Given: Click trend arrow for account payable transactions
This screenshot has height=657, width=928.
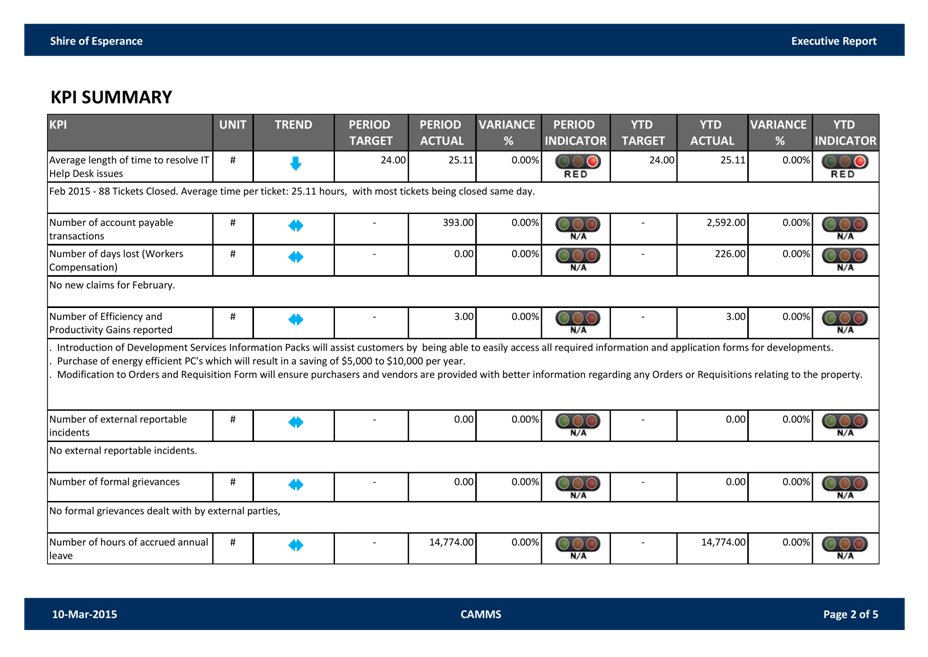Looking at the screenshot, I should tap(294, 226).
